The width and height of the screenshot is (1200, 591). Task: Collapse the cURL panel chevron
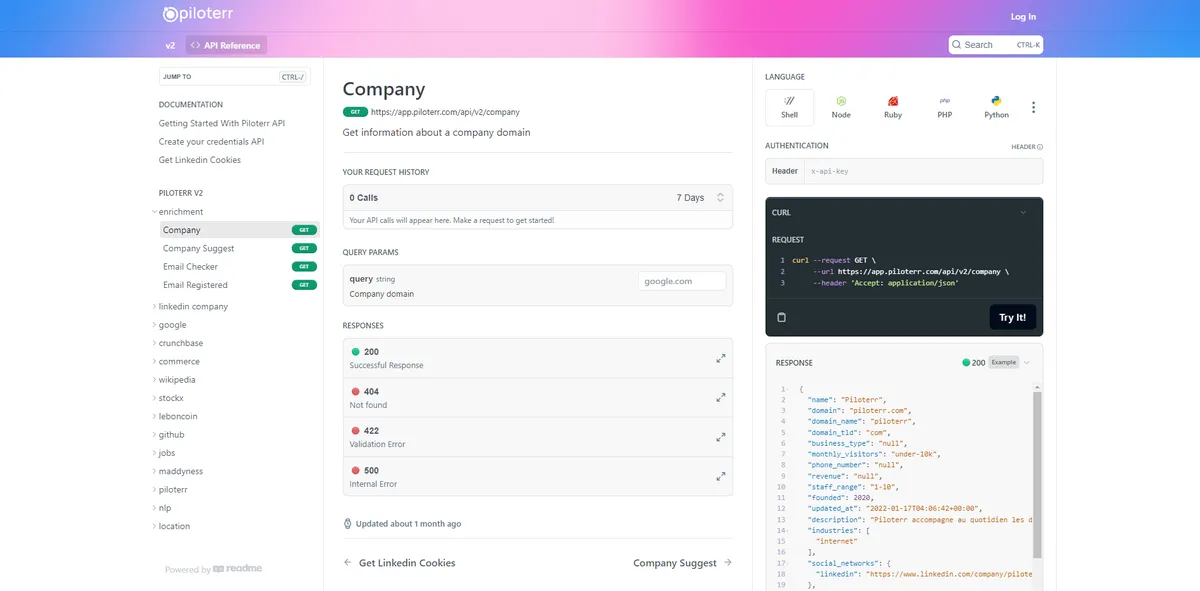pos(1023,212)
